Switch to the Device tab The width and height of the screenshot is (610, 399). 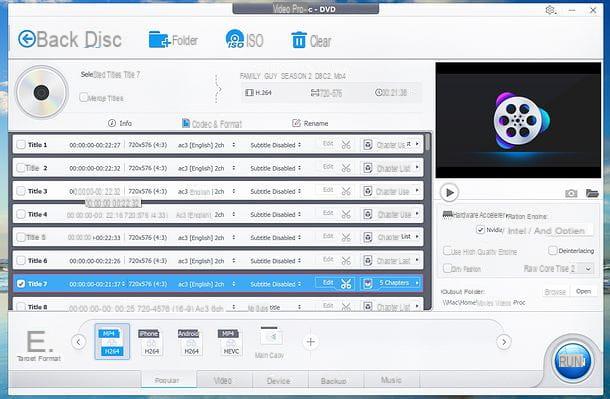[x=279, y=380]
